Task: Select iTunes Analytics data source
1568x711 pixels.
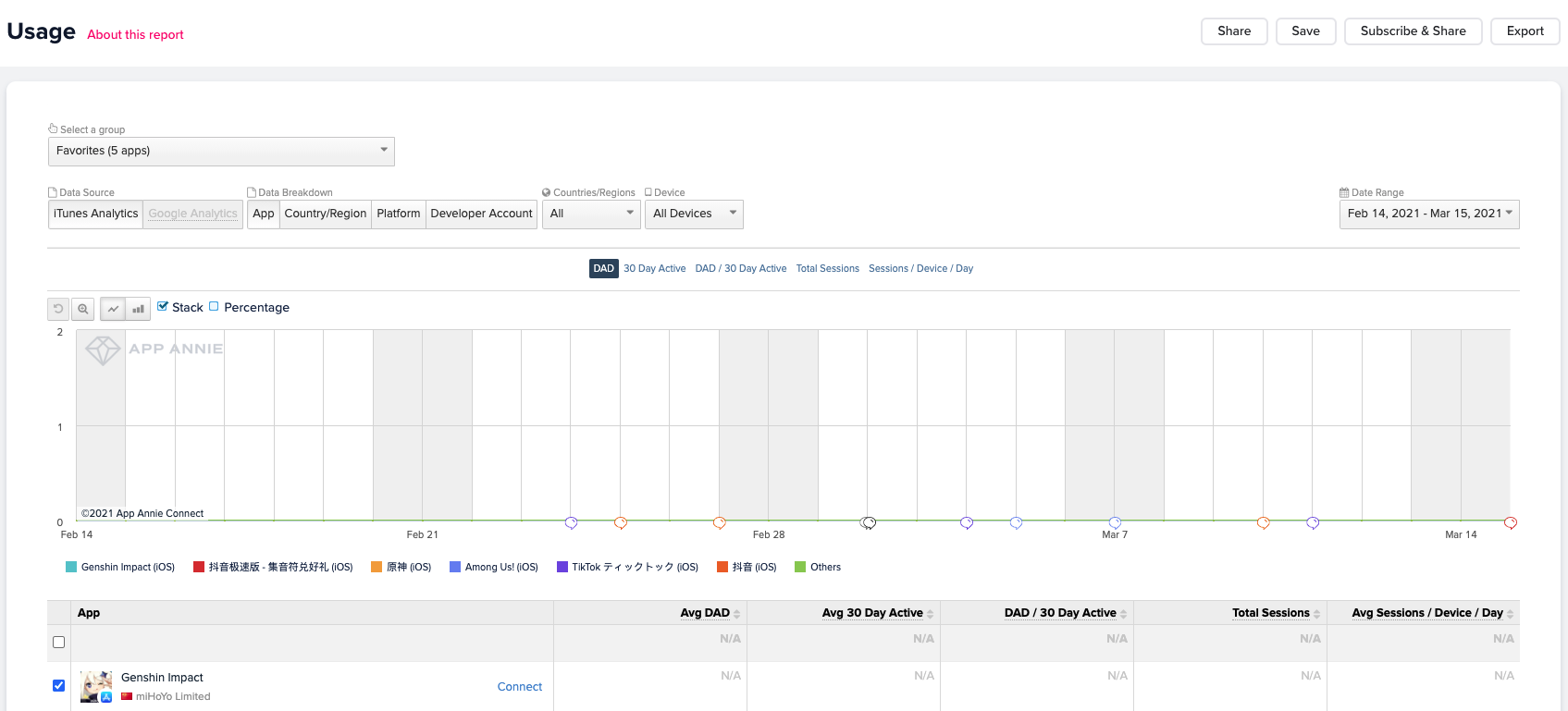Action: pos(95,215)
